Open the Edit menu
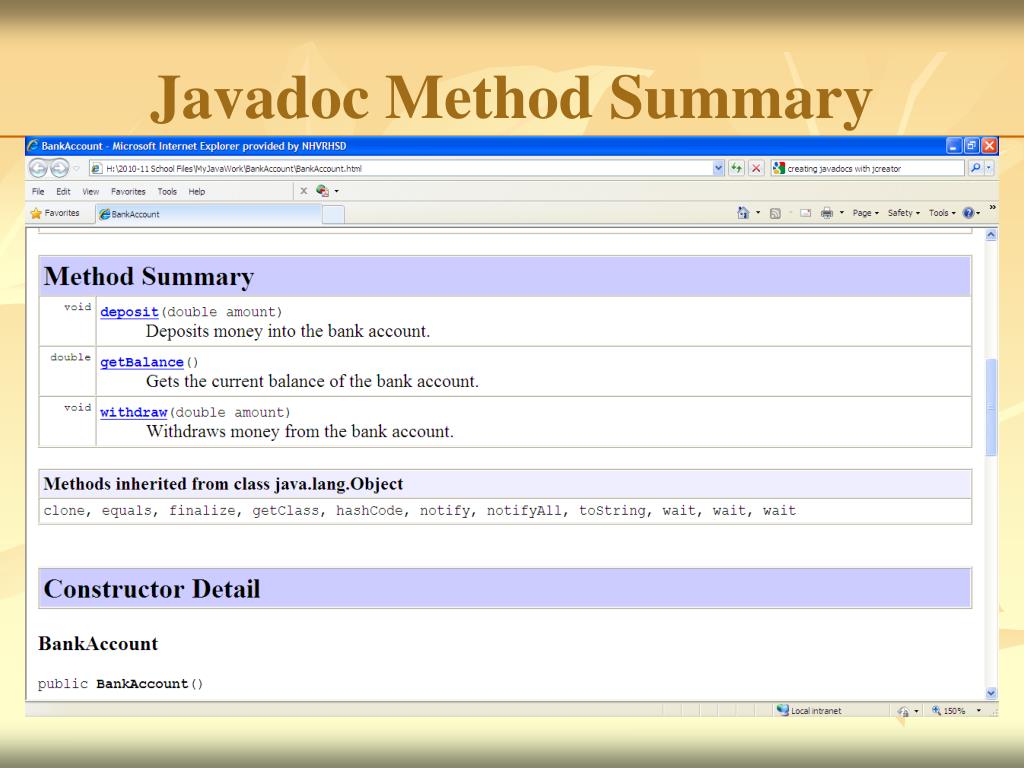The height and width of the screenshot is (768, 1024). 63,191
